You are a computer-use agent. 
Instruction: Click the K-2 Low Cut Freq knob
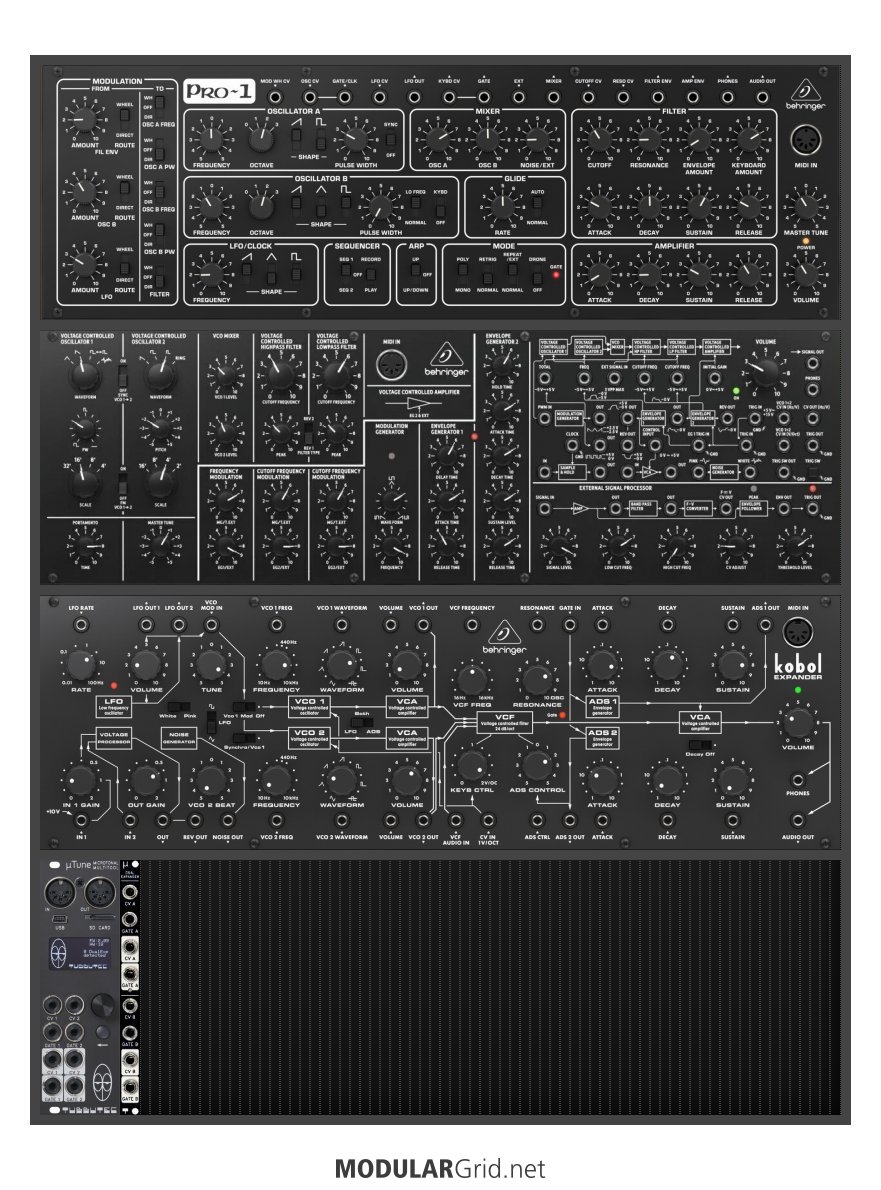[618, 544]
